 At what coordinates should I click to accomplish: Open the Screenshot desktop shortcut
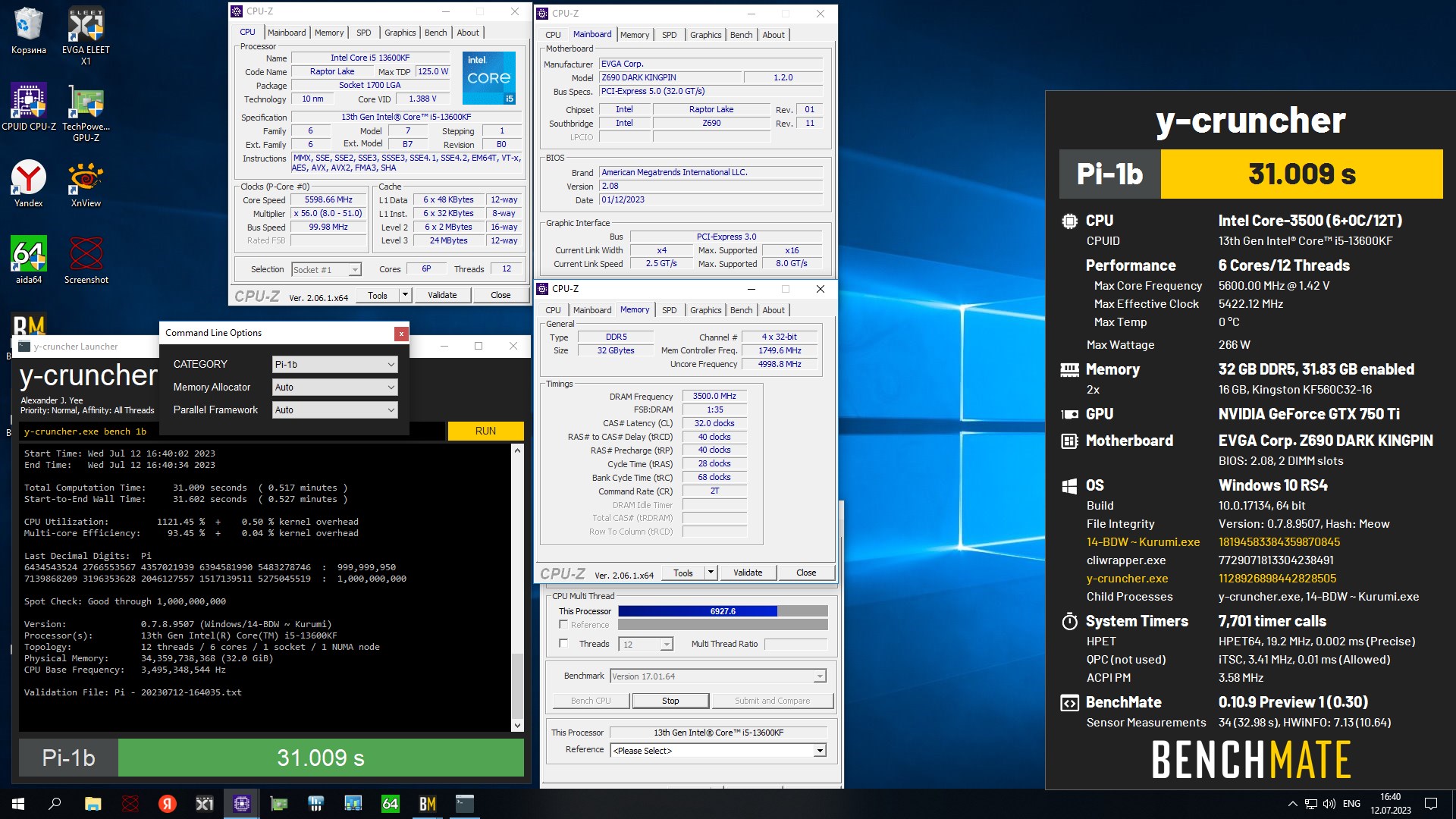pyautogui.click(x=86, y=260)
